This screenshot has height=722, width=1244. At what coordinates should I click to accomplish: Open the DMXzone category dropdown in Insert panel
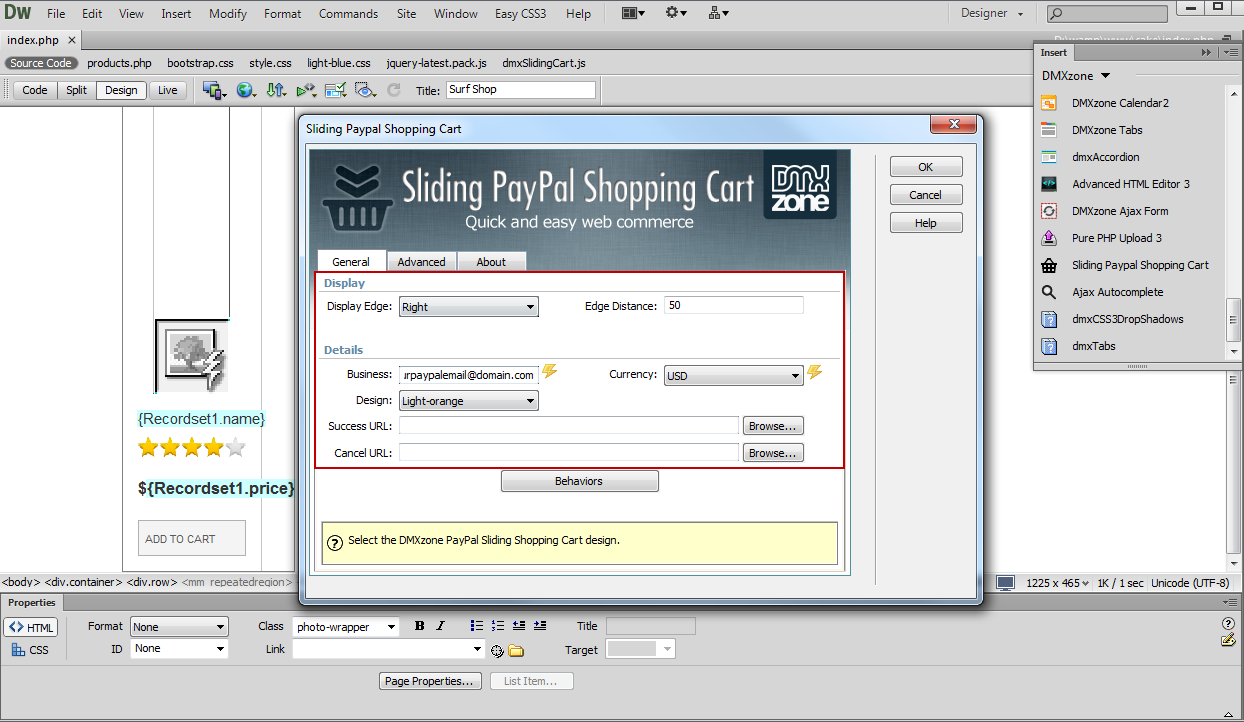pos(1076,76)
